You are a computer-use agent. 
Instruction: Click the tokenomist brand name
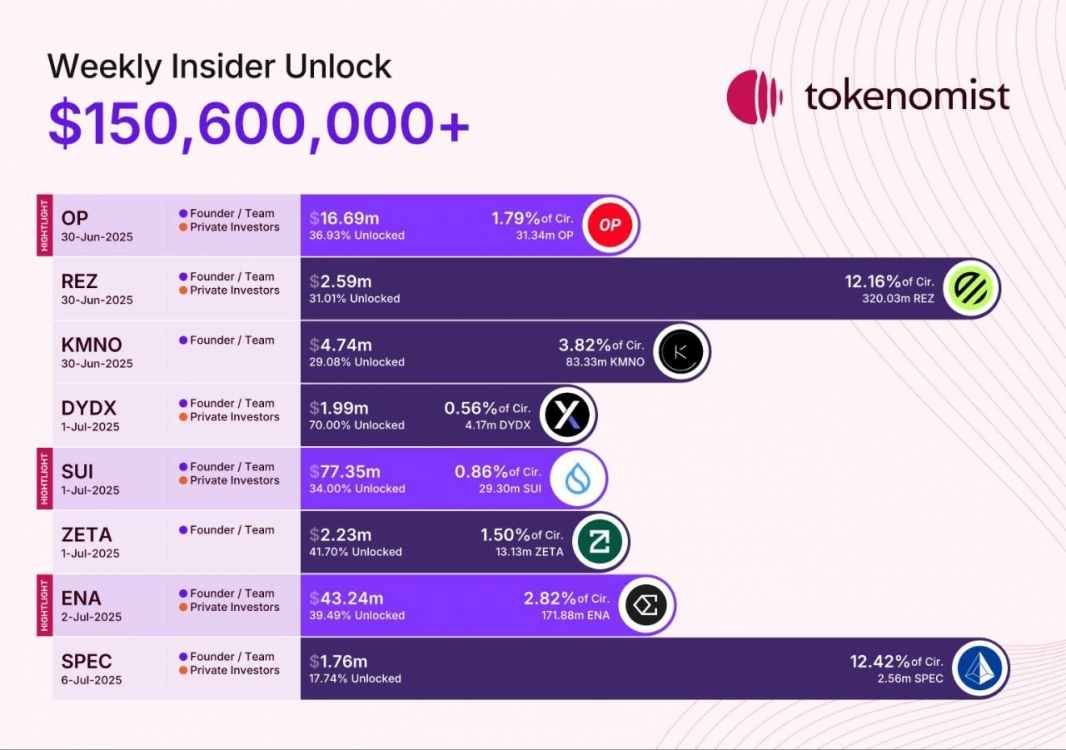[x=906, y=96]
